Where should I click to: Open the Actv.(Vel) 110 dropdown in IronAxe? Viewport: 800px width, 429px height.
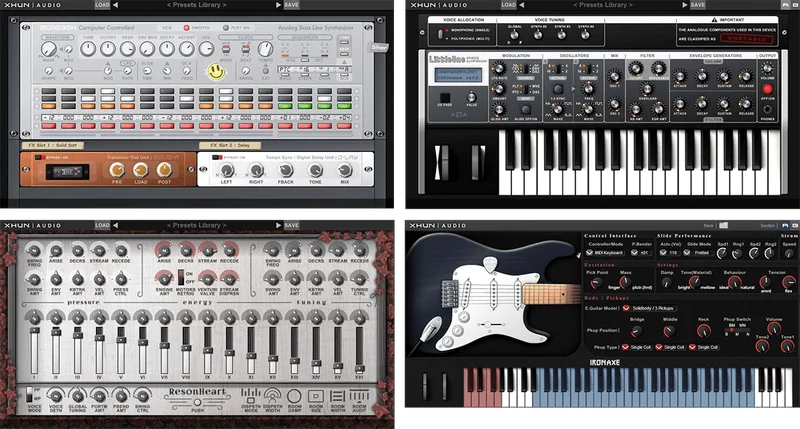(x=670, y=253)
